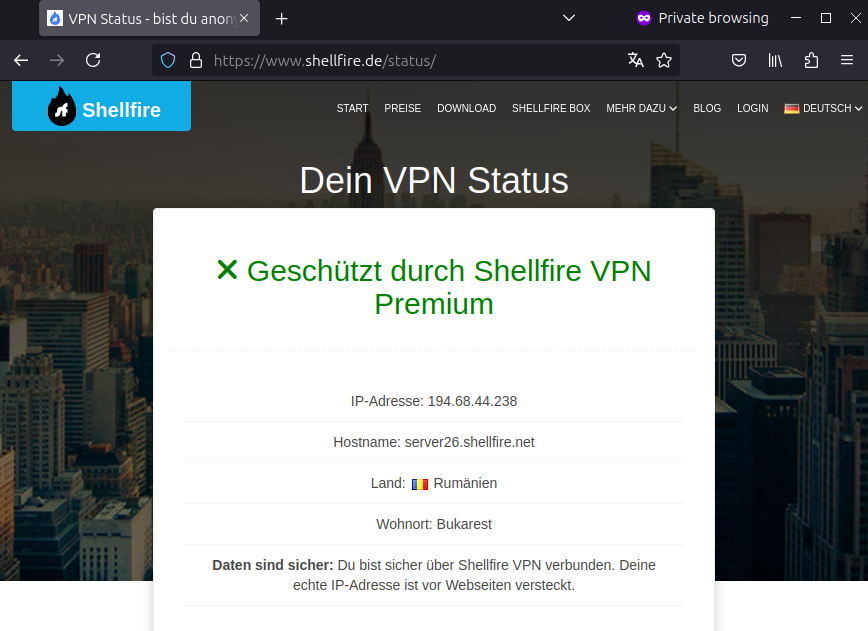Image resolution: width=868 pixels, height=631 pixels.
Task: Click the Shellfire flame logo
Action: 101,106
